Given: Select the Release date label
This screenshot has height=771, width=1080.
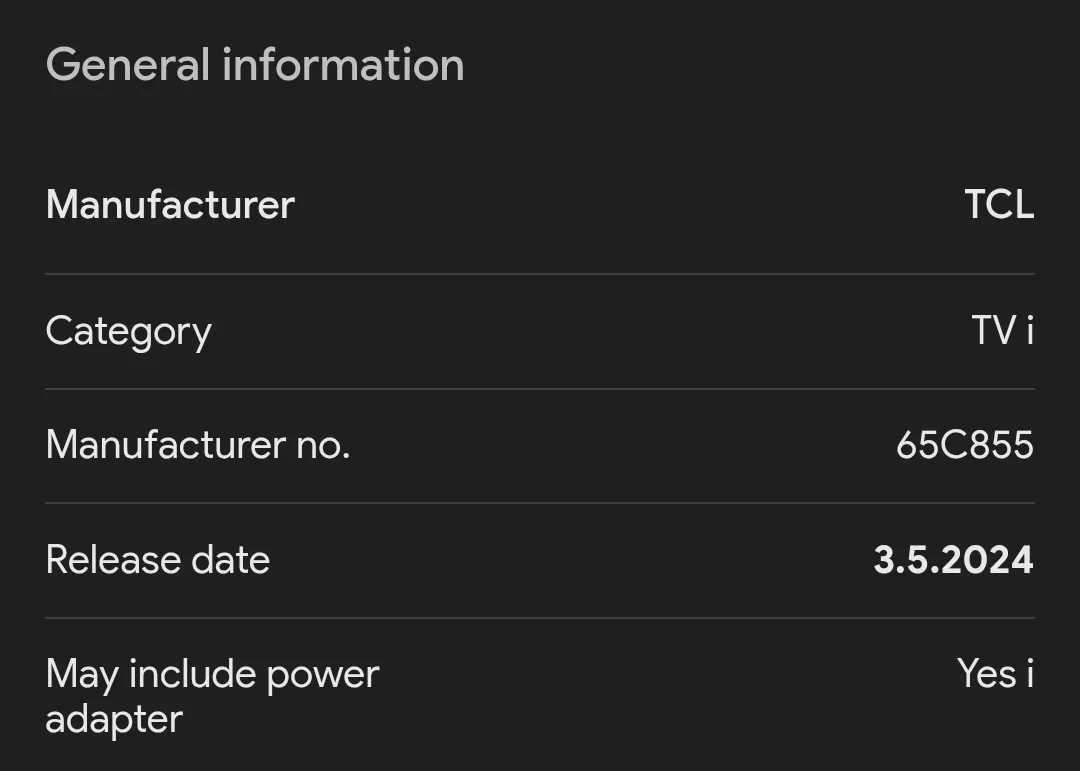Looking at the screenshot, I should 158,560.
